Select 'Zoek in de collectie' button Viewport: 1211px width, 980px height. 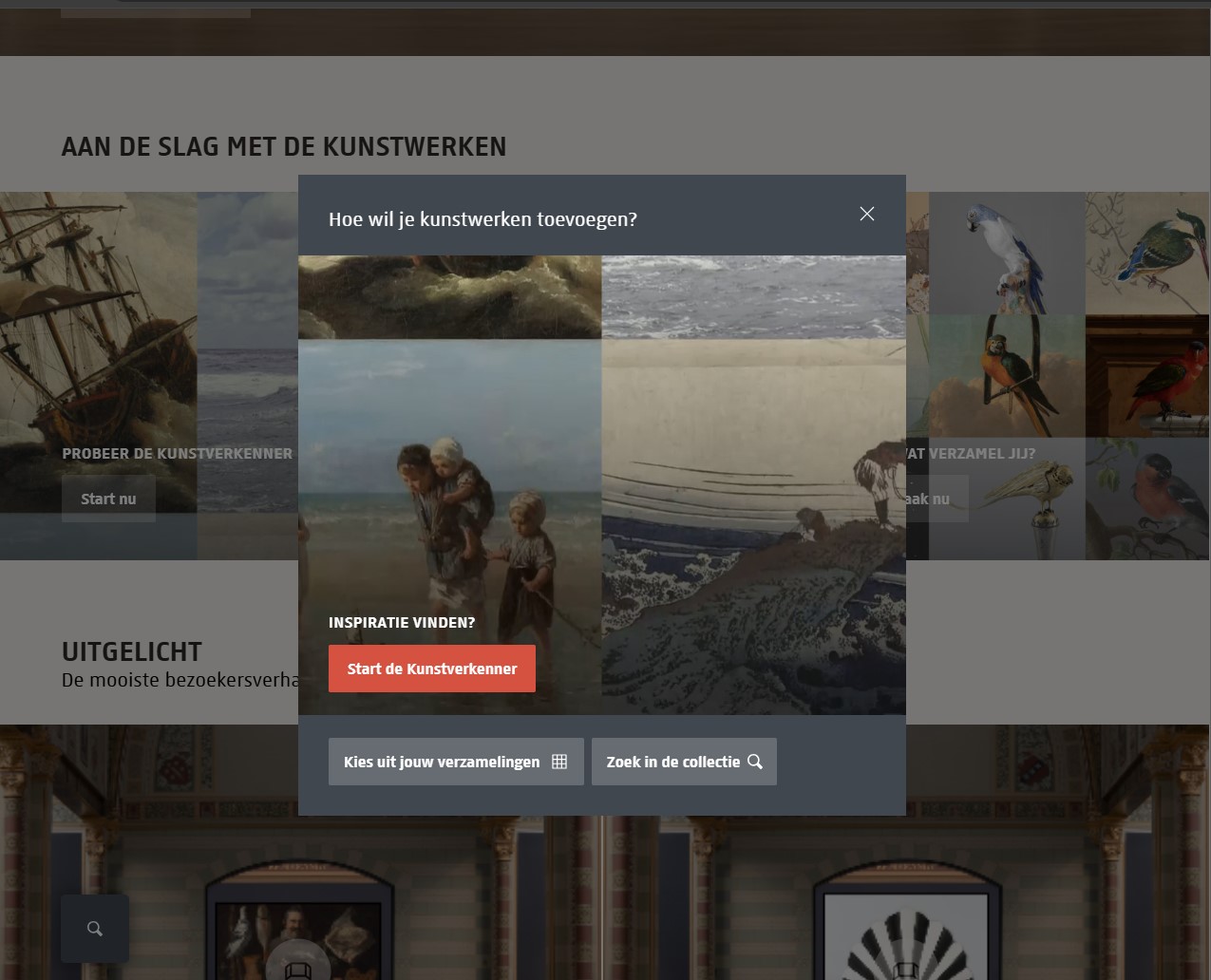pos(683,762)
